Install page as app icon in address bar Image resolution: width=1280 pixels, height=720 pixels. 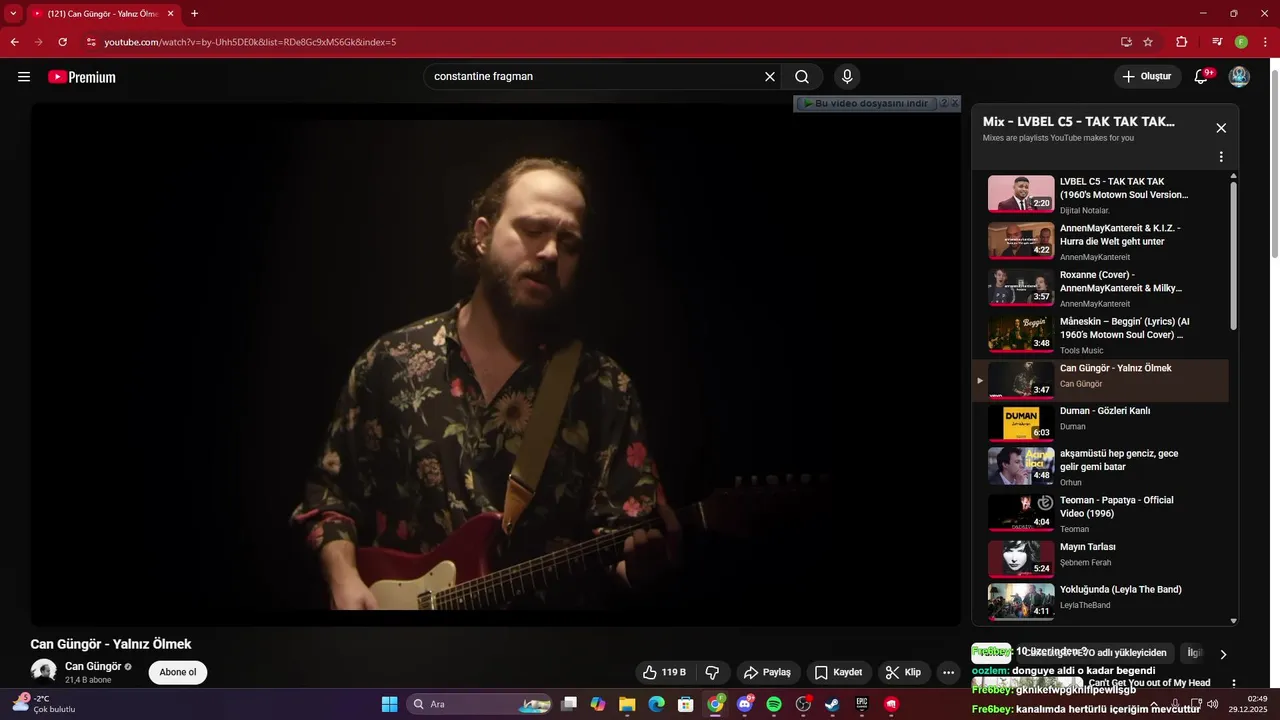(1126, 42)
